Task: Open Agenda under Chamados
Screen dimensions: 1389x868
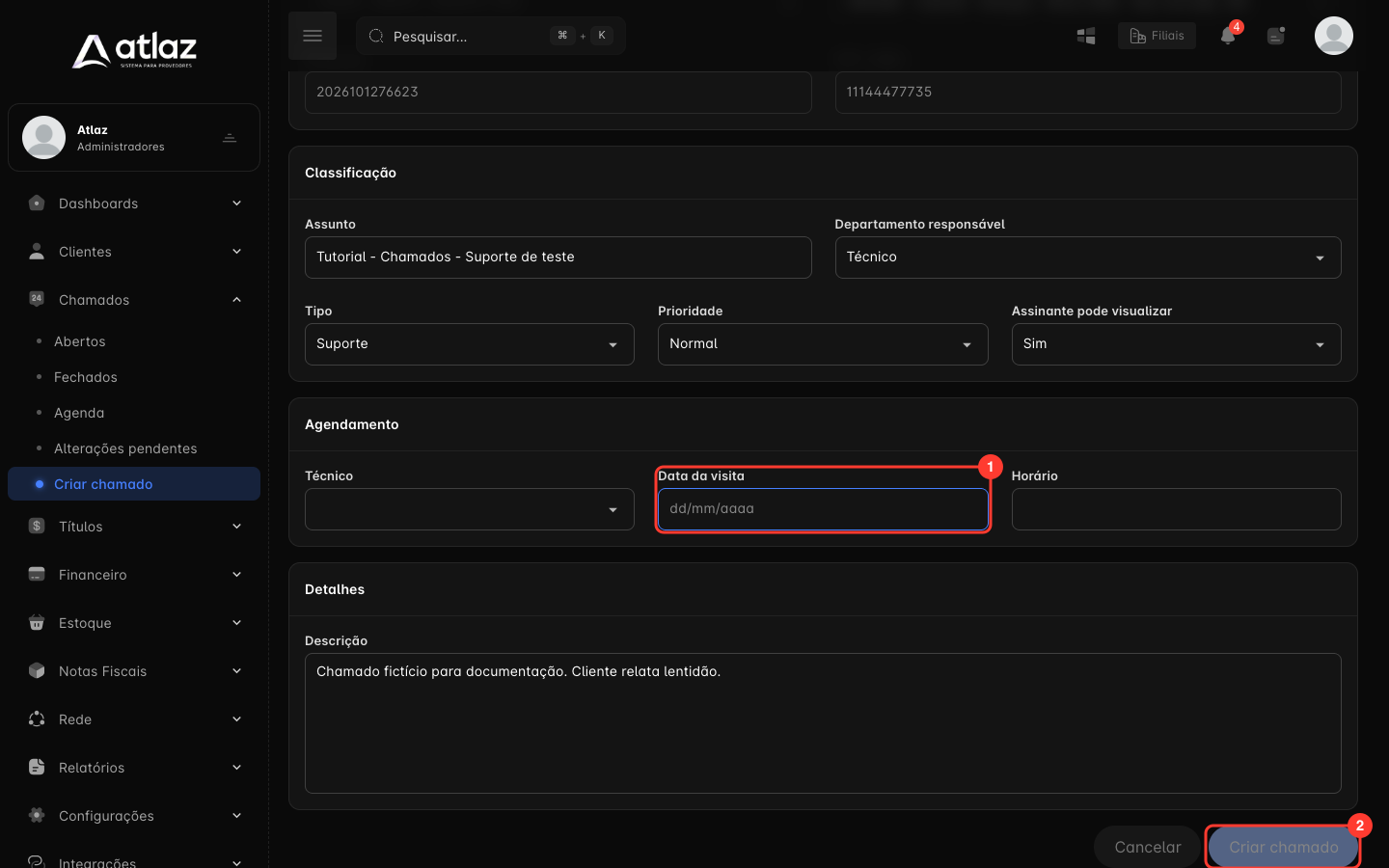Action: 79,413
